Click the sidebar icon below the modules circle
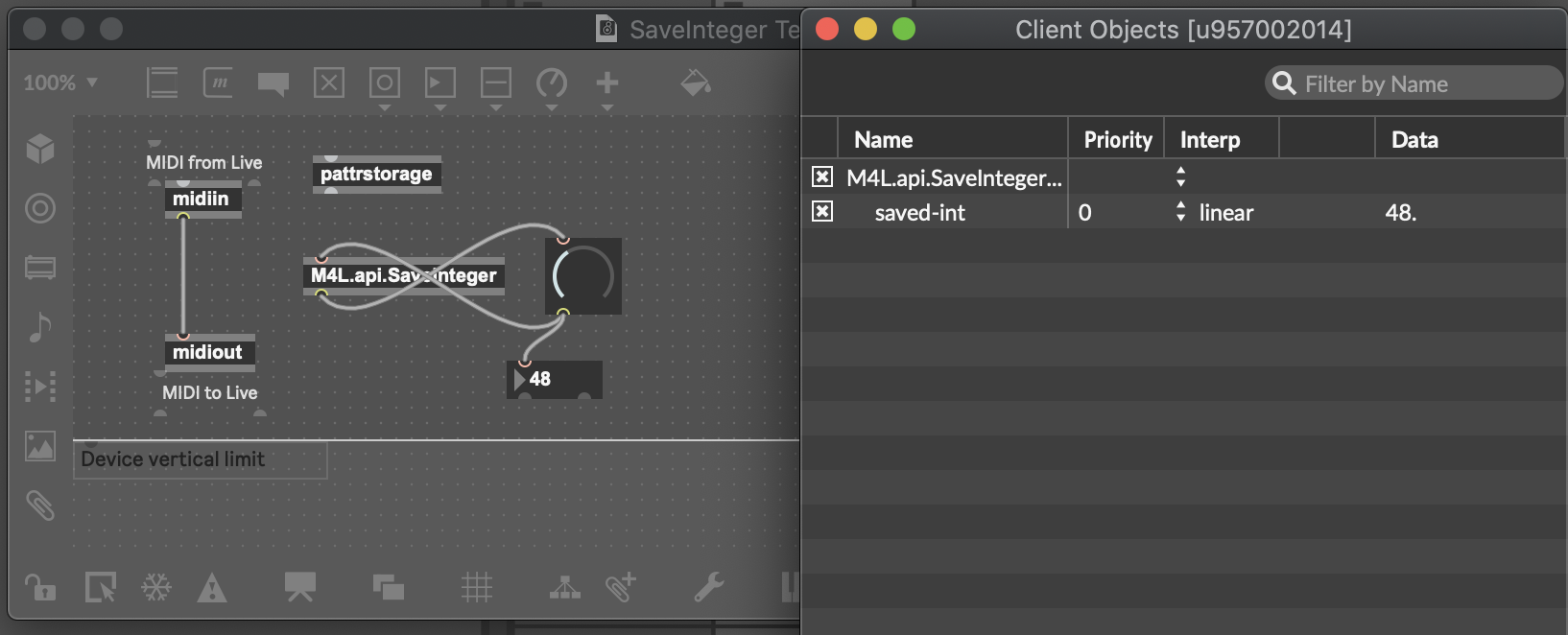The image size is (1568, 635). click(40, 268)
